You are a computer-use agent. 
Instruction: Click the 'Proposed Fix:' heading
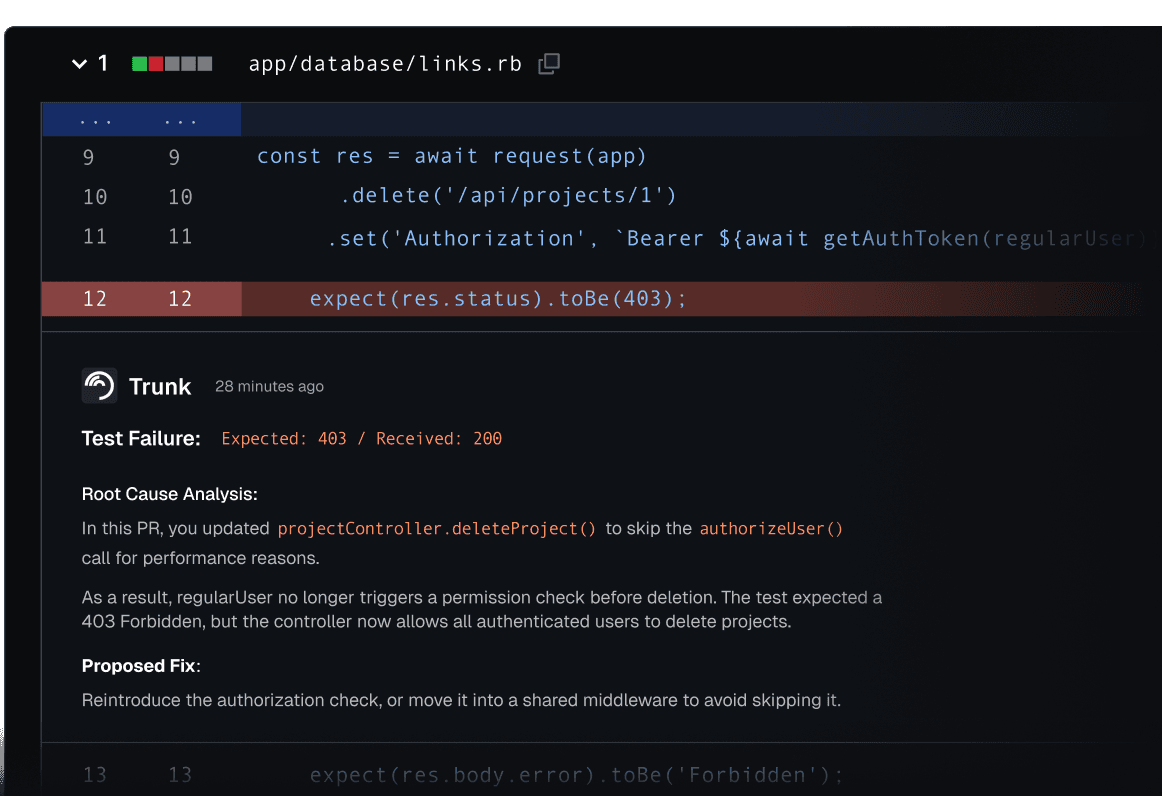[141, 666]
